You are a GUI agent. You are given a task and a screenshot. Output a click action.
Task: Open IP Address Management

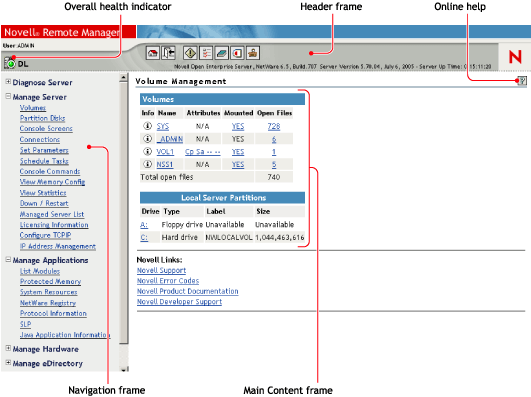pyautogui.click(x=58, y=247)
